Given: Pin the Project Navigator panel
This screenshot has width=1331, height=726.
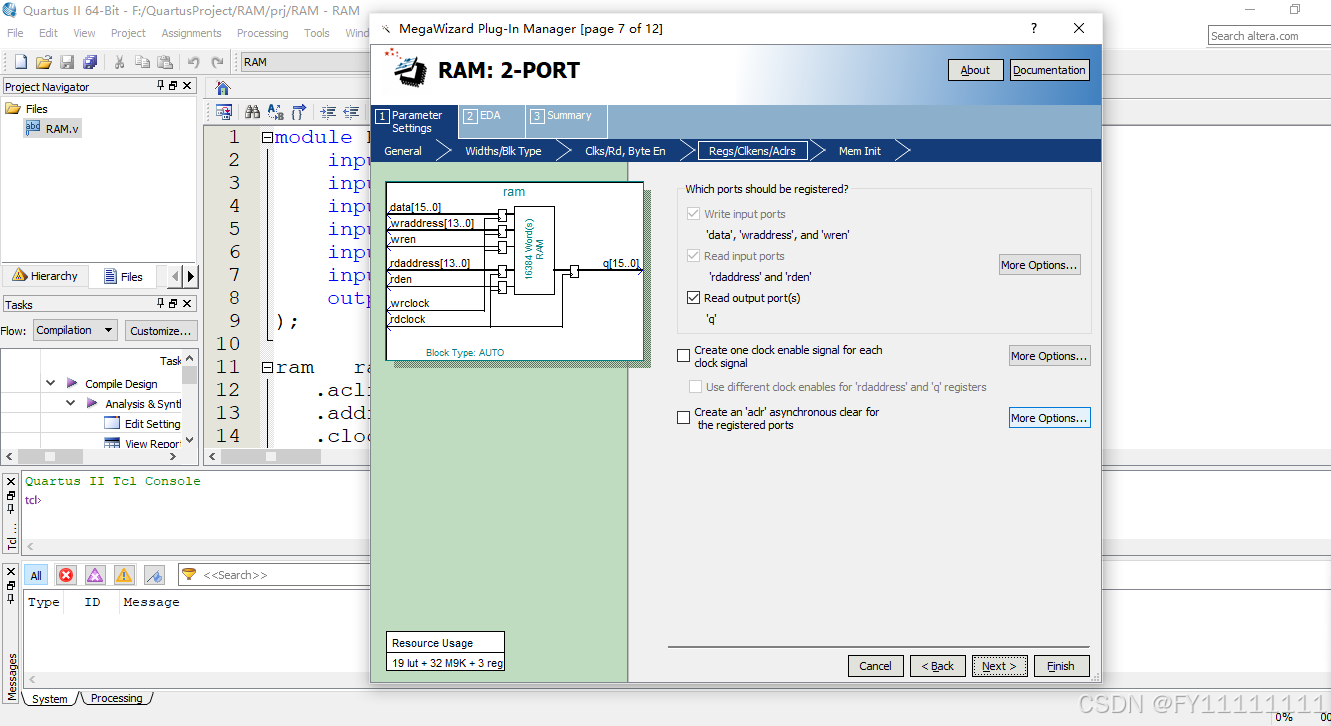Looking at the screenshot, I should pos(161,86).
